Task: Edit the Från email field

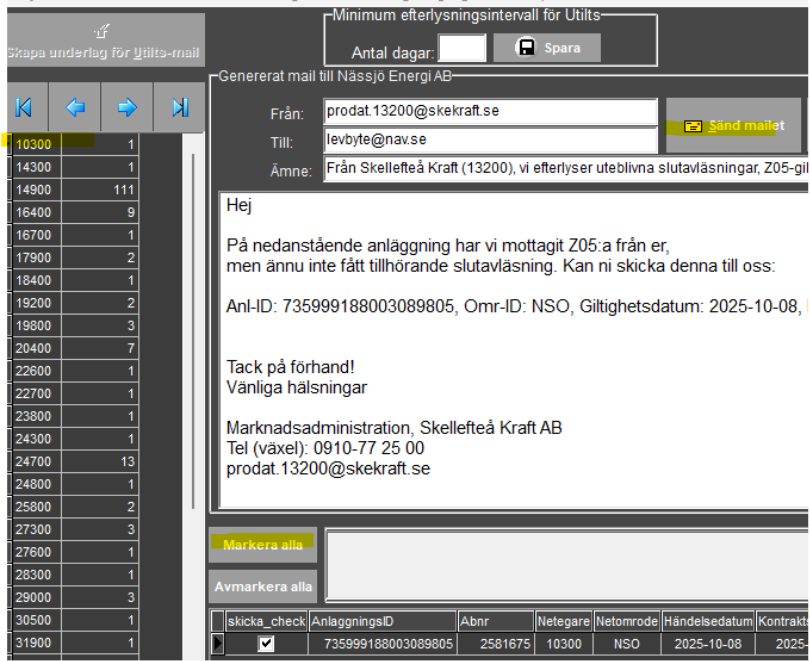Action: tap(490, 112)
